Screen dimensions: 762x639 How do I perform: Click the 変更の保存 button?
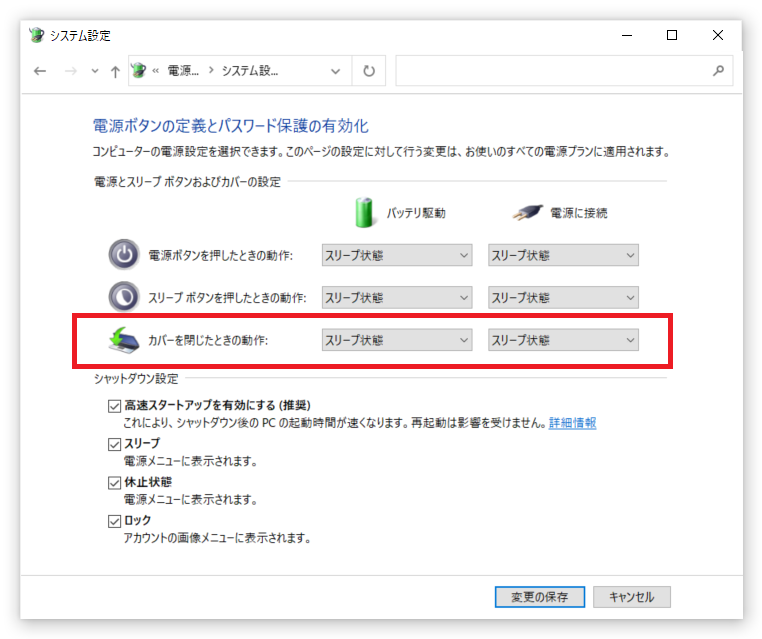(539, 597)
